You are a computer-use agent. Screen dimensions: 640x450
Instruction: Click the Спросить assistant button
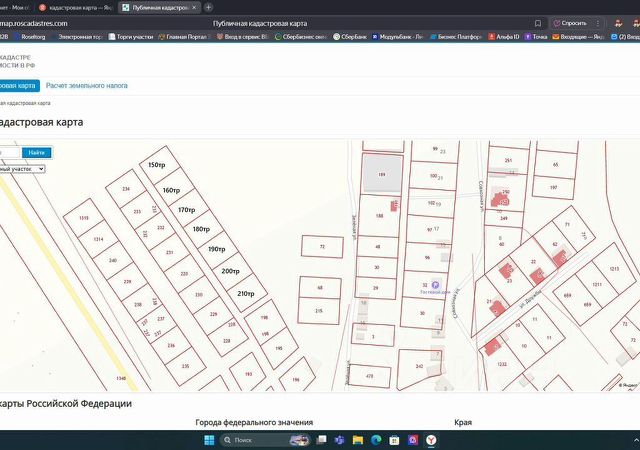[570, 23]
